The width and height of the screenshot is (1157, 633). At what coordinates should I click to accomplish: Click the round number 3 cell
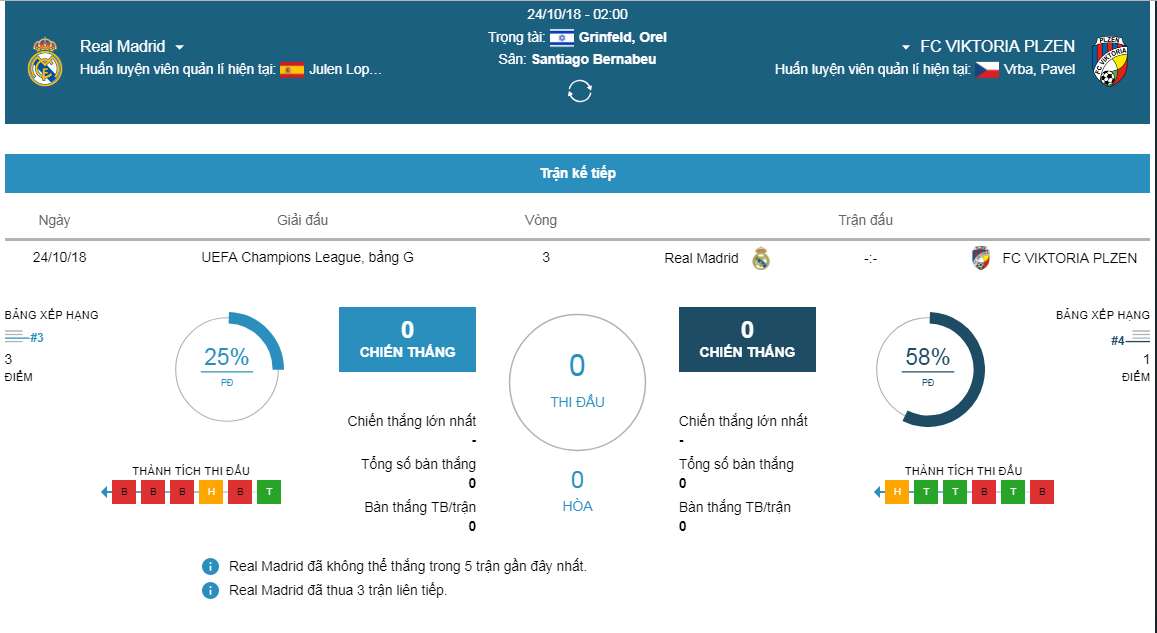pyautogui.click(x=546, y=257)
